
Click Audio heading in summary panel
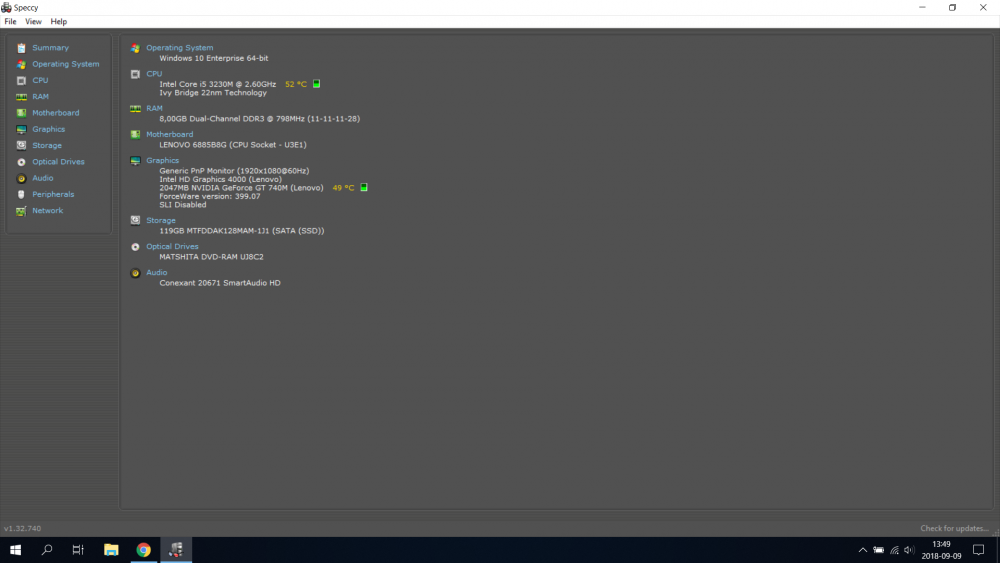click(157, 273)
